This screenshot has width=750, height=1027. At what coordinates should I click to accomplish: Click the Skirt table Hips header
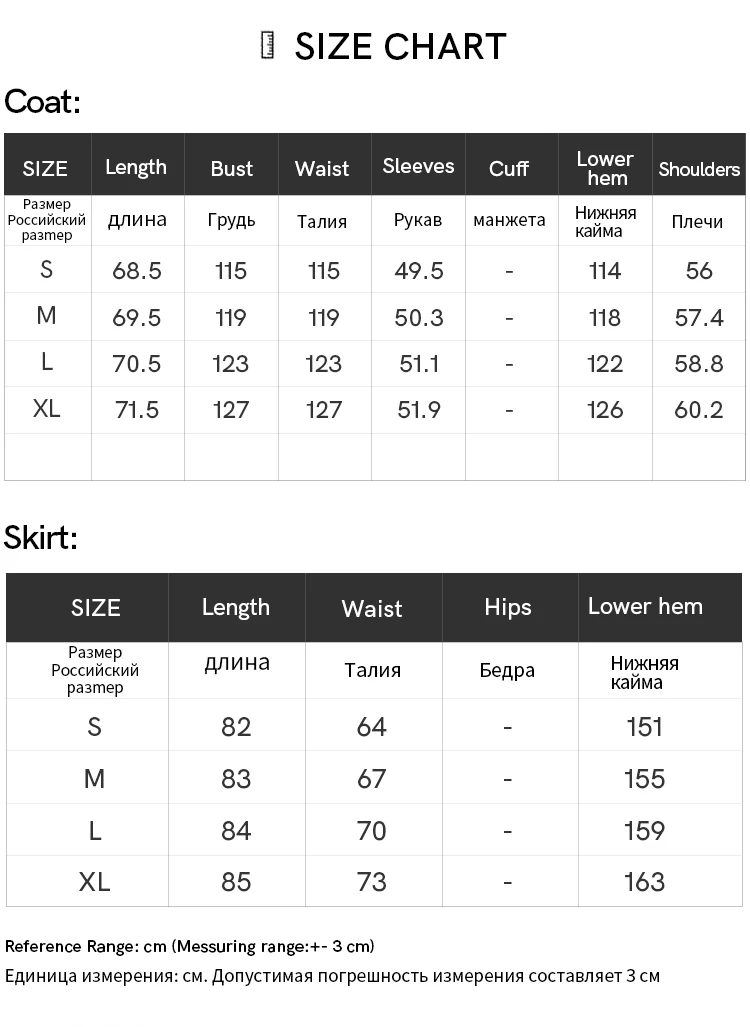pyautogui.click(x=508, y=607)
